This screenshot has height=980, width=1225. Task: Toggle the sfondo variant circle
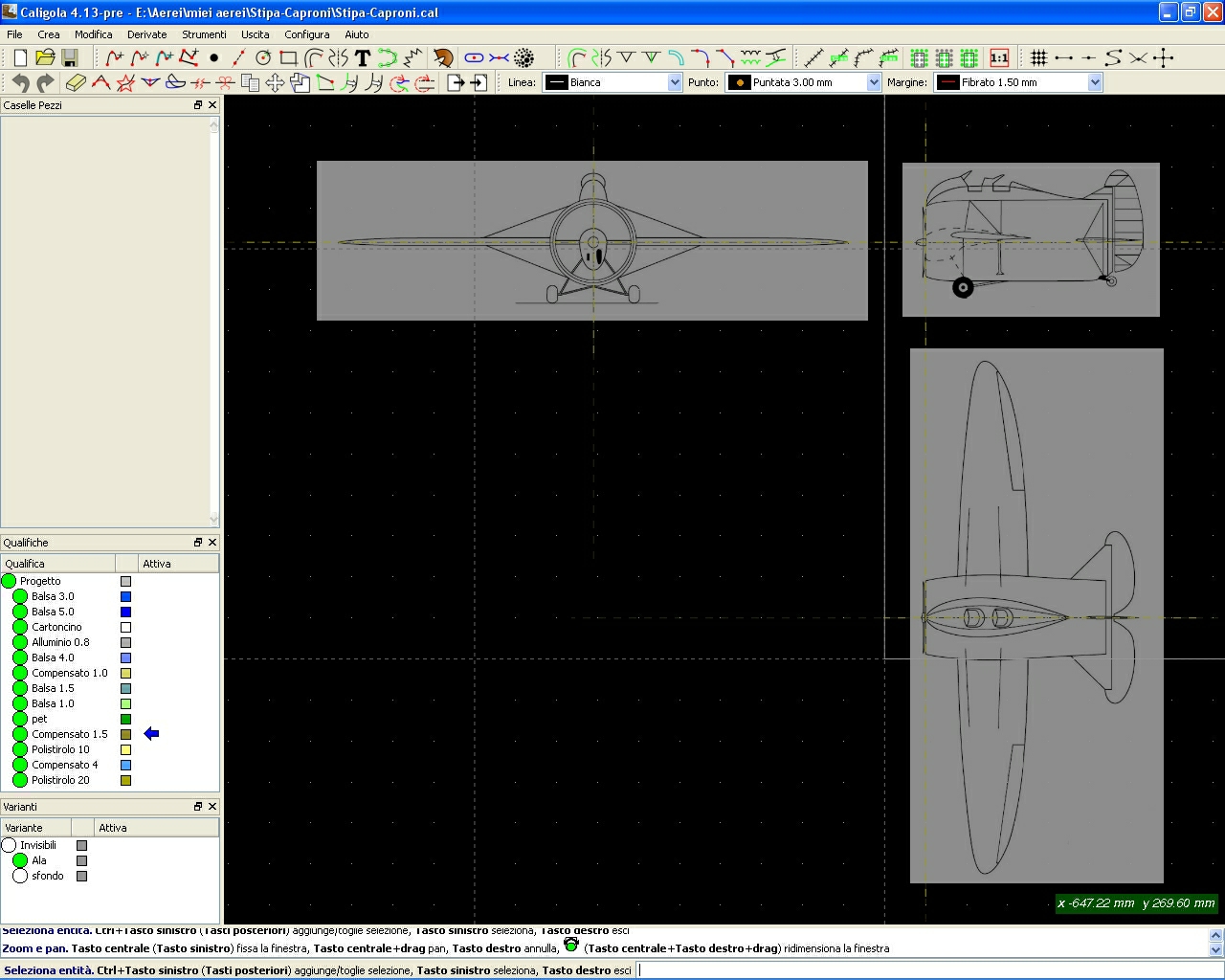(x=20, y=876)
